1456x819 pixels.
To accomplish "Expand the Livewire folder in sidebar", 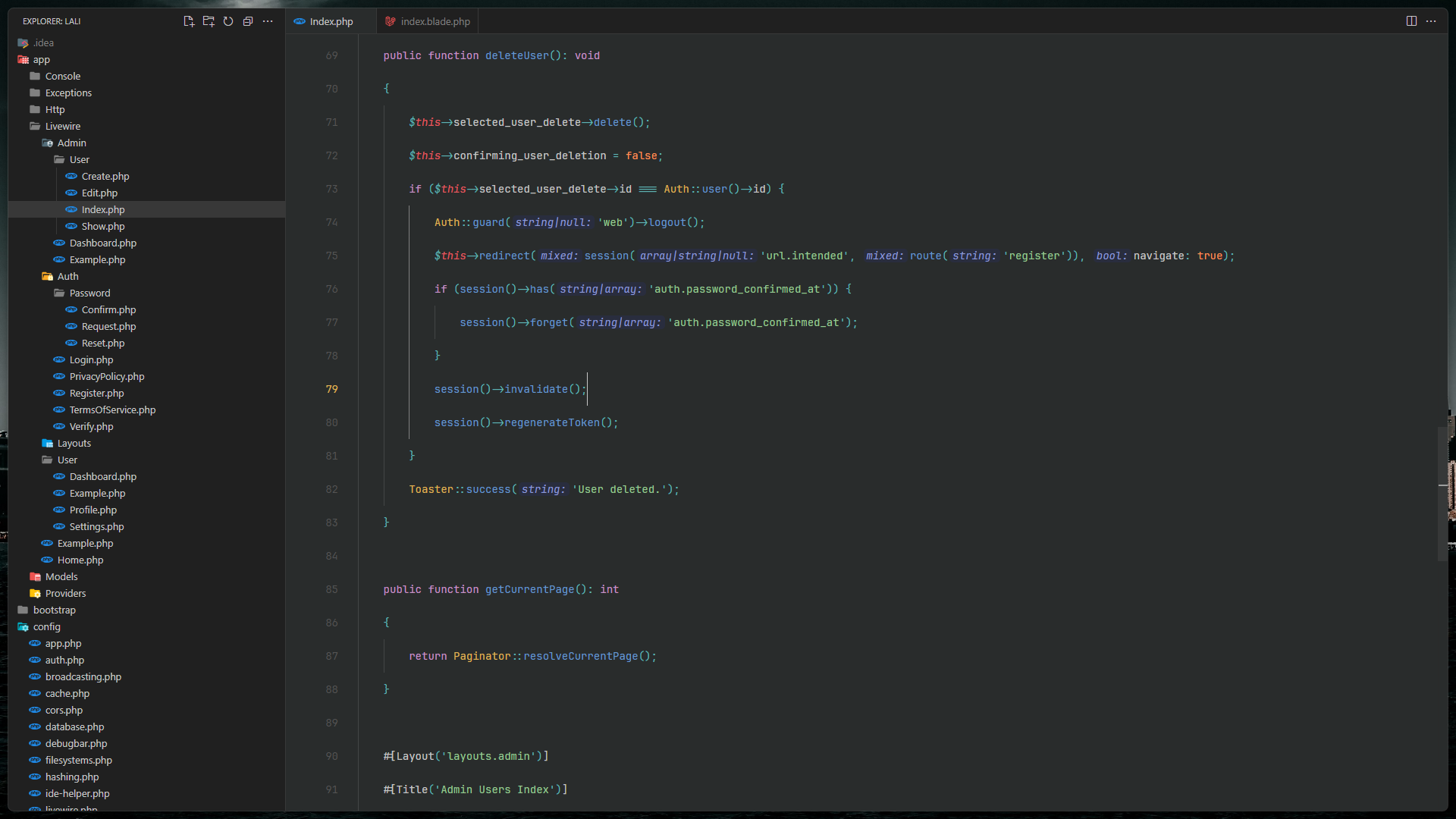I will pyautogui.click(x=64, y=126).
